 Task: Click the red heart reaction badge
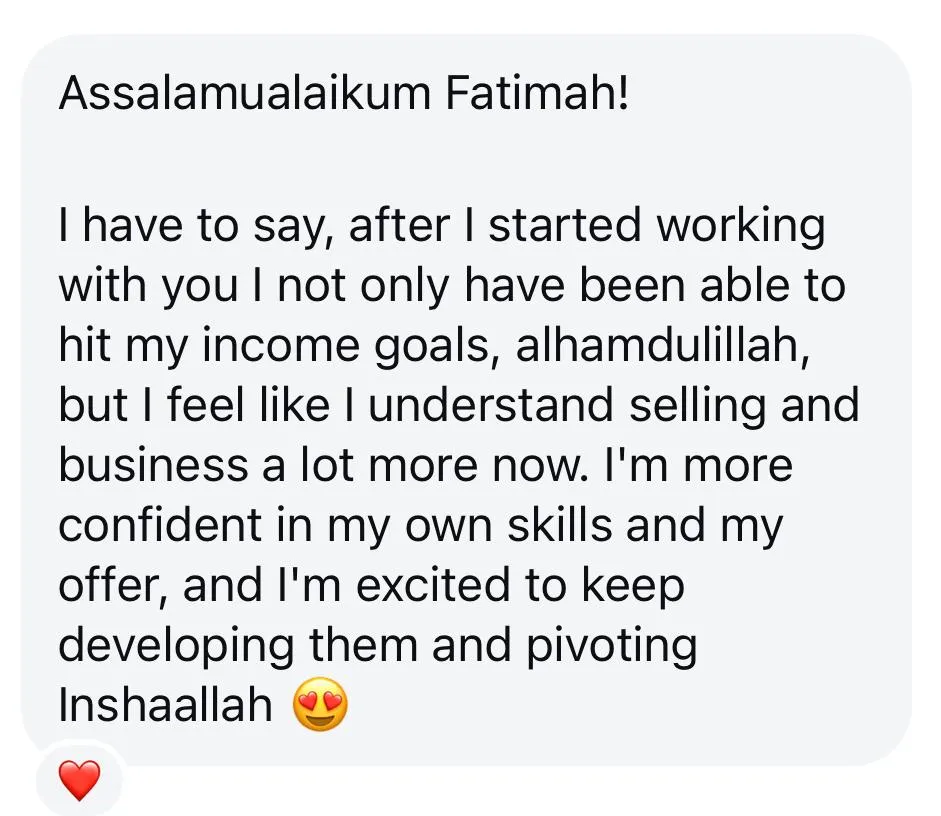79,780
